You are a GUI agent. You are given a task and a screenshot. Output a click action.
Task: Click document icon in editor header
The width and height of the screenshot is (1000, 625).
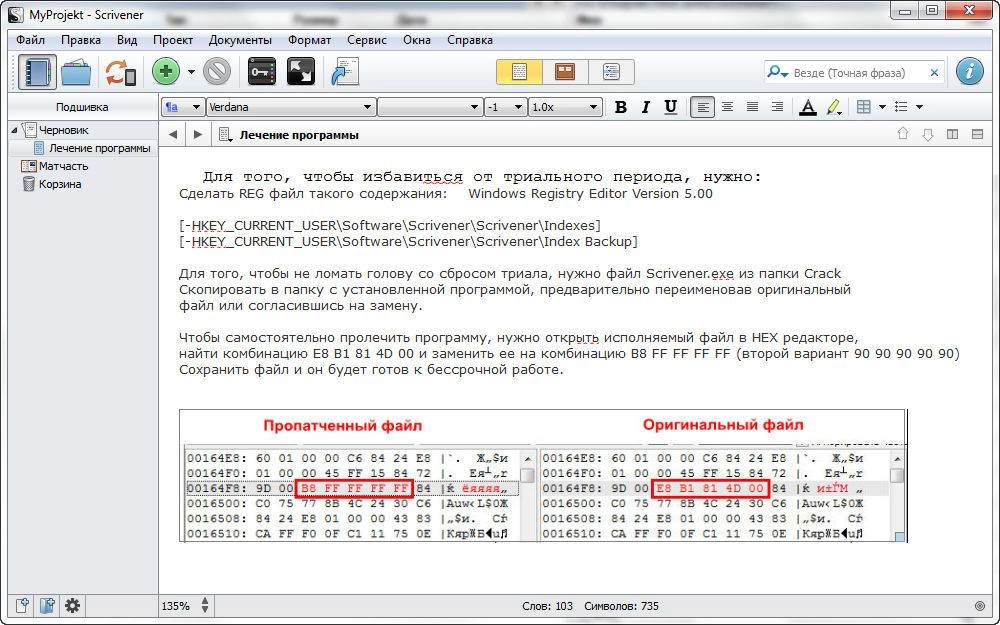pos(225,135)
